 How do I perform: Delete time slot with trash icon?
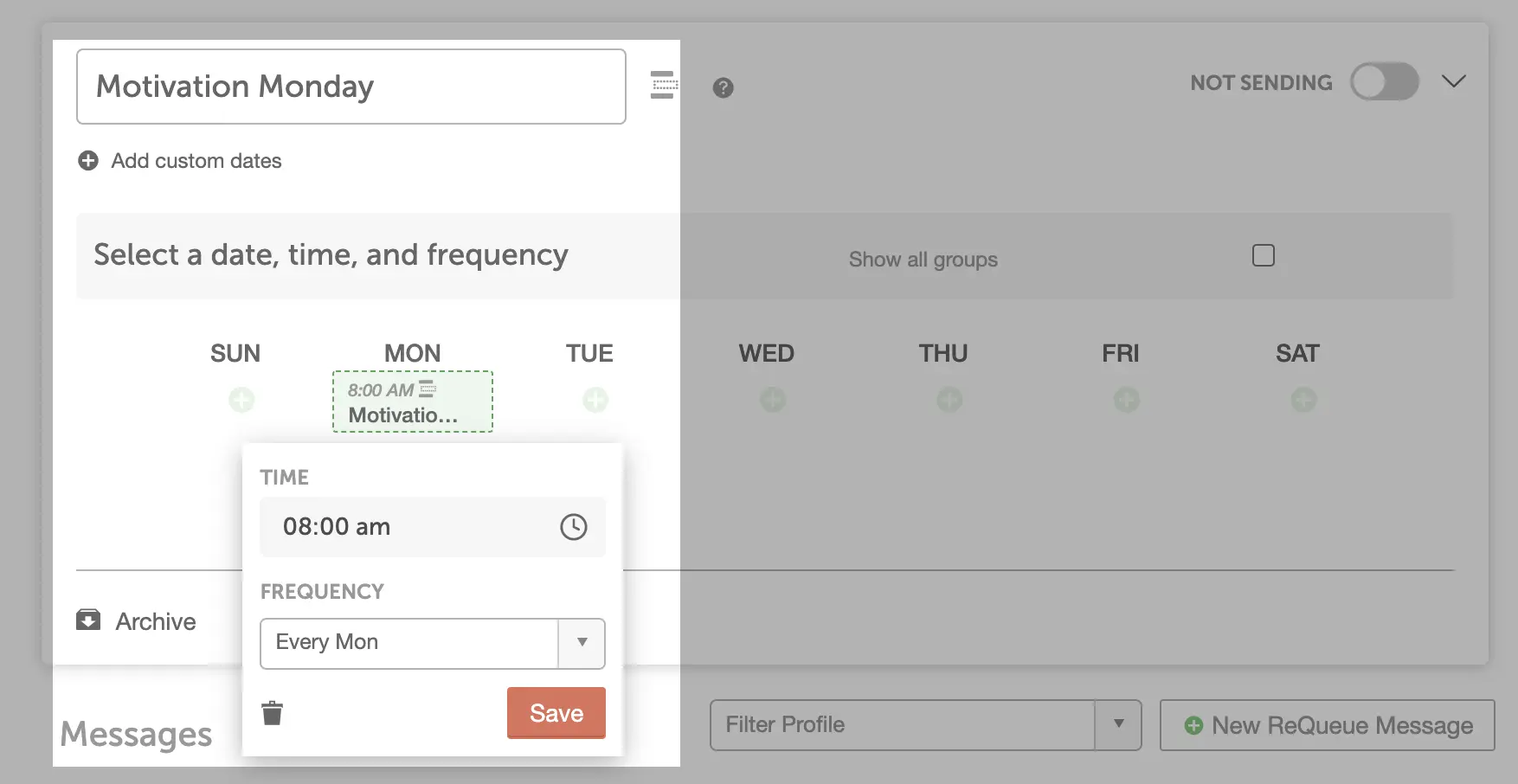pyautogui.click(x=272, y=713)
